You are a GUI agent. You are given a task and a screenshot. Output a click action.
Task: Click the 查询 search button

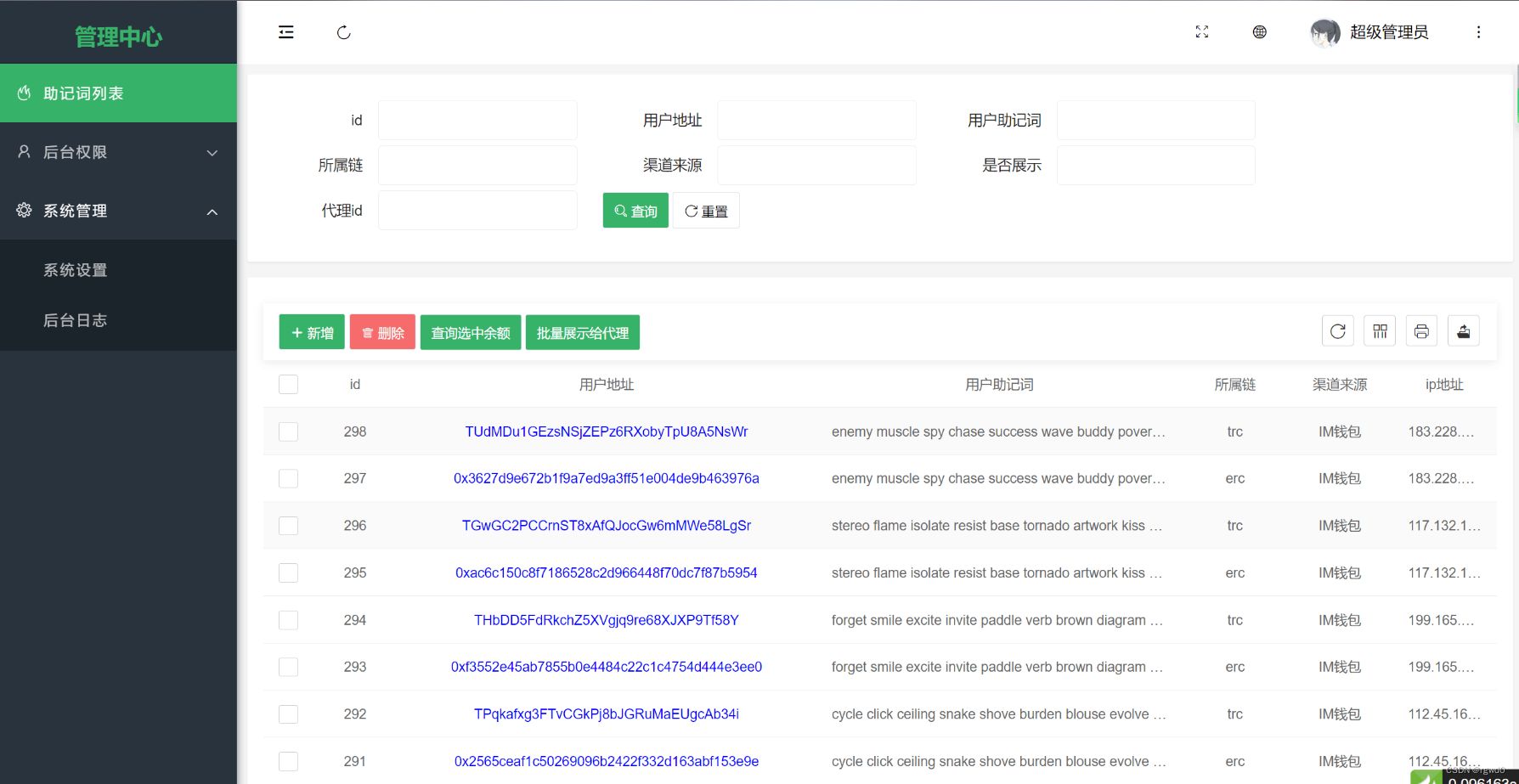coord(635,210)
